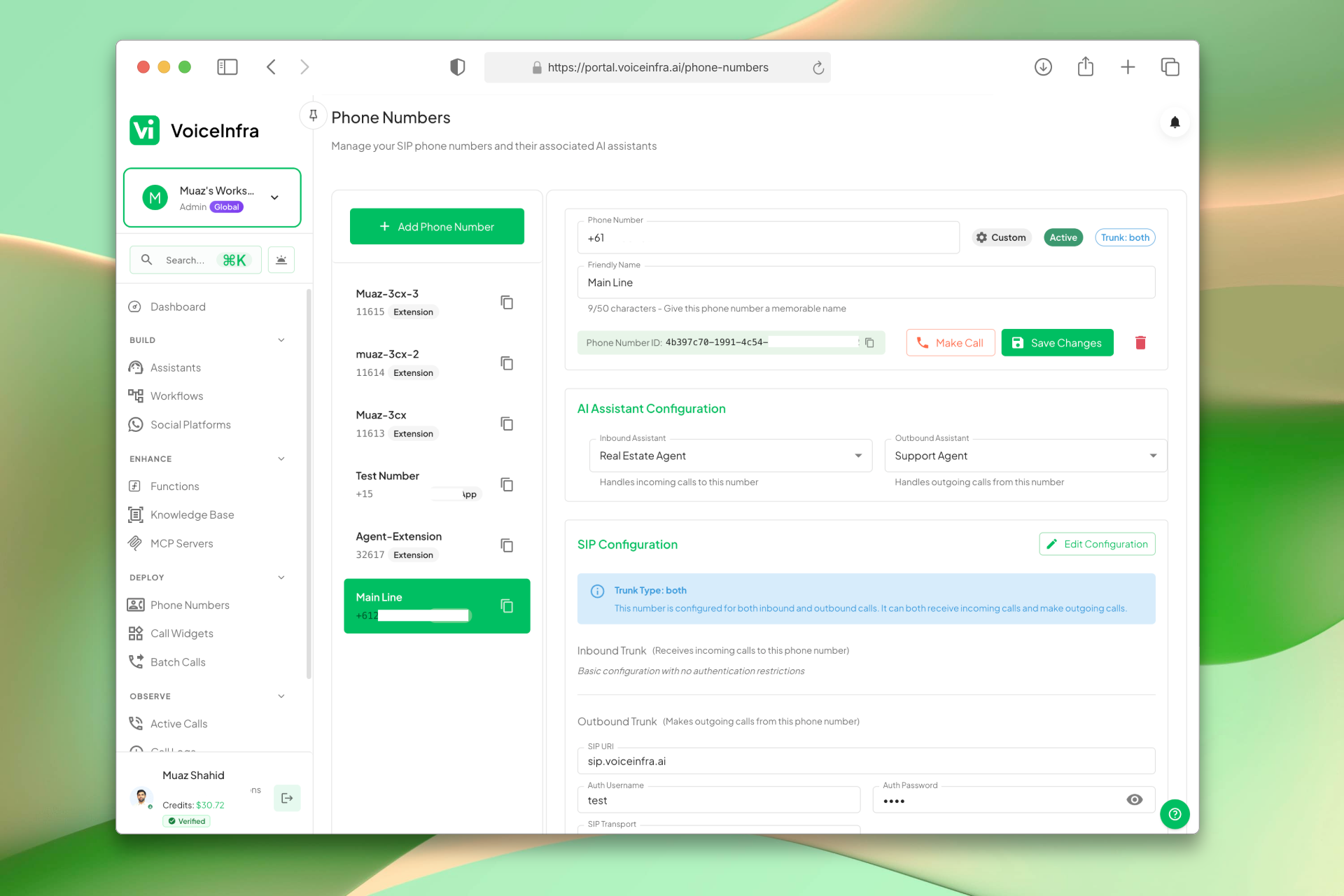
Task: Copy the Main Line number
Action: [x=507, y=606]
